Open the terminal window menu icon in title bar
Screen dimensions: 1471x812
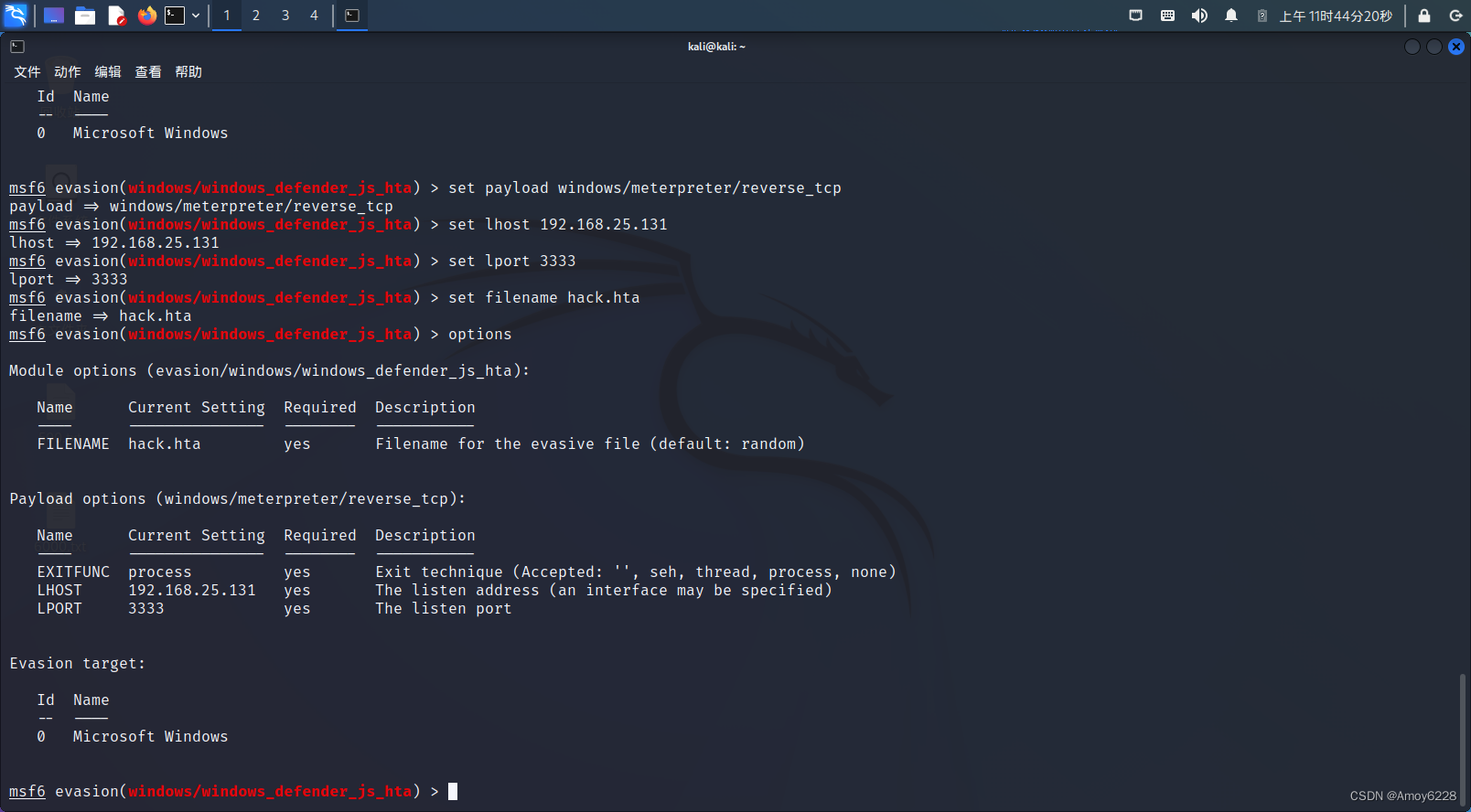click(x=17, y=47)
